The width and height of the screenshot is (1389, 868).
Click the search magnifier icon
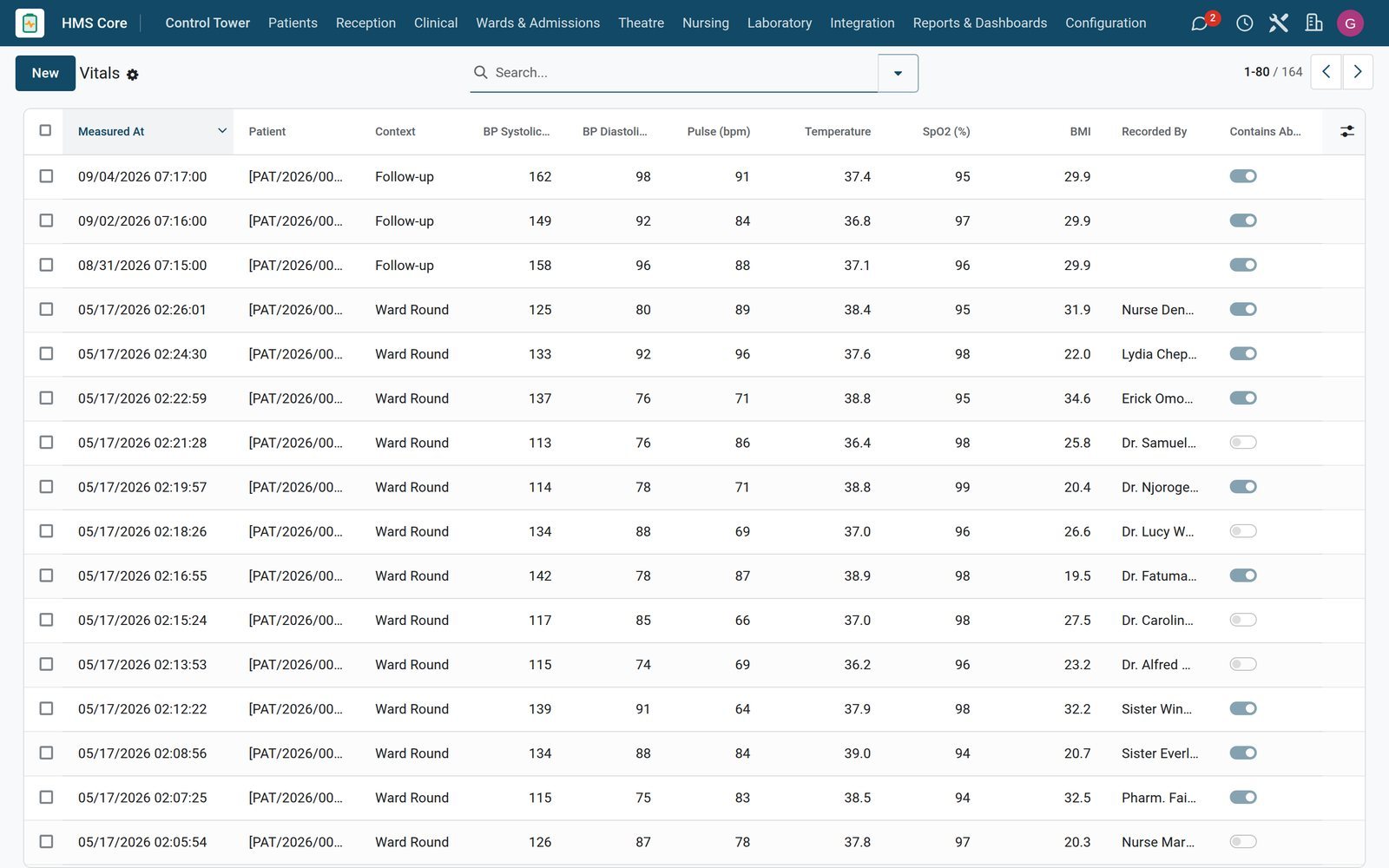click(x=480, y=72)
